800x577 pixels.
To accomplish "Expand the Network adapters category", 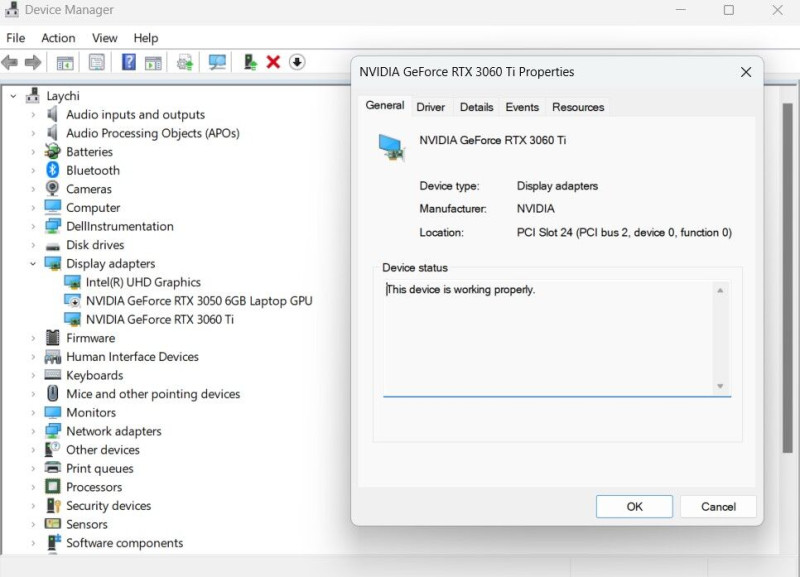I will pos(33,431).
